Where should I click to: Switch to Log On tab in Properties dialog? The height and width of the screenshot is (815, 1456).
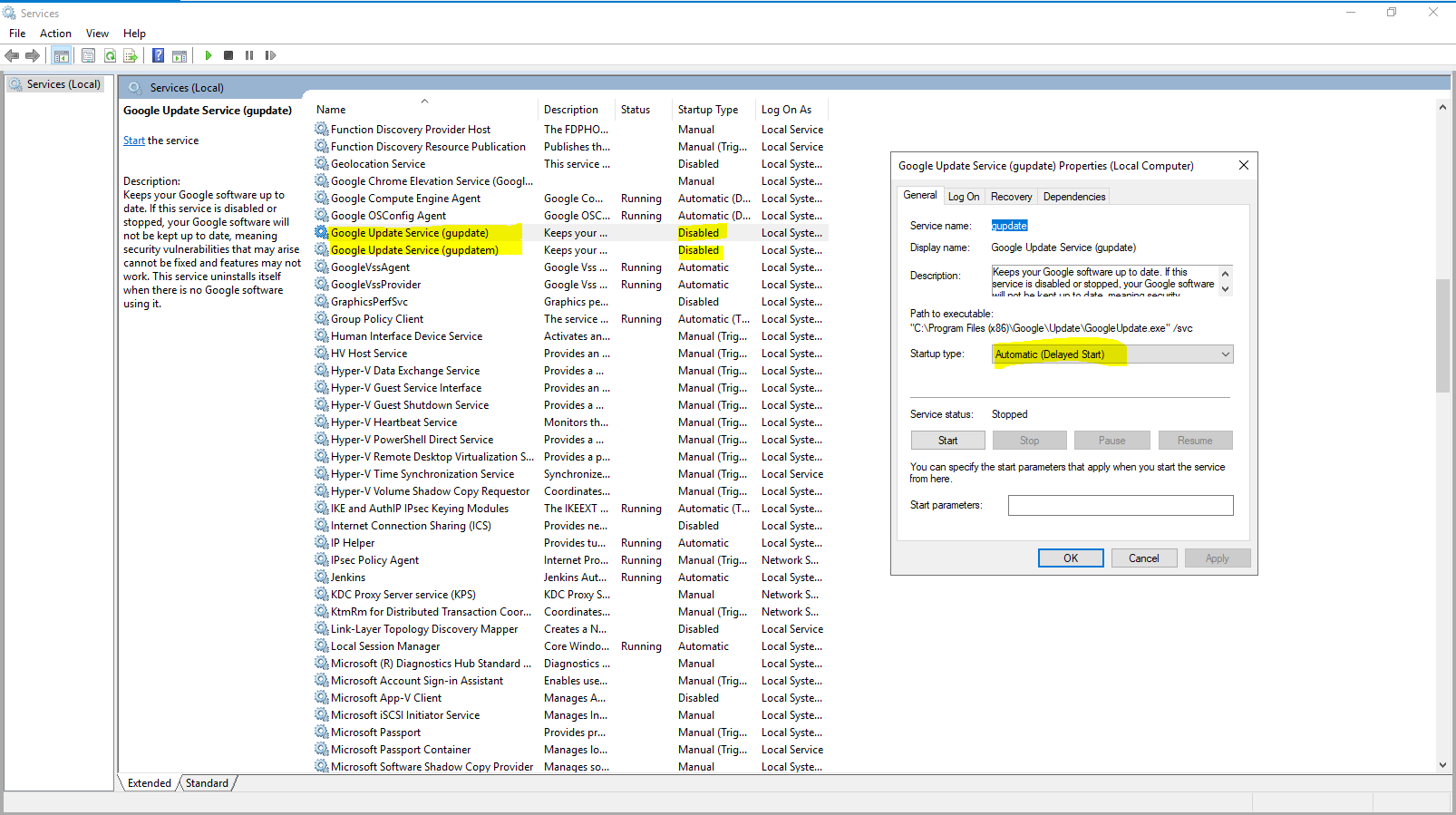[964, 197]
